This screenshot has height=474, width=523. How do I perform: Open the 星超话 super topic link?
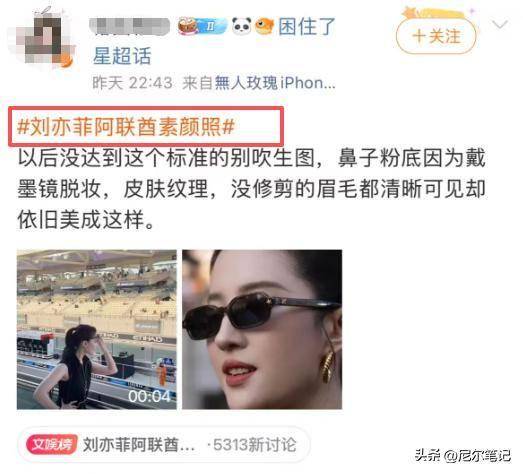[122, 55]
